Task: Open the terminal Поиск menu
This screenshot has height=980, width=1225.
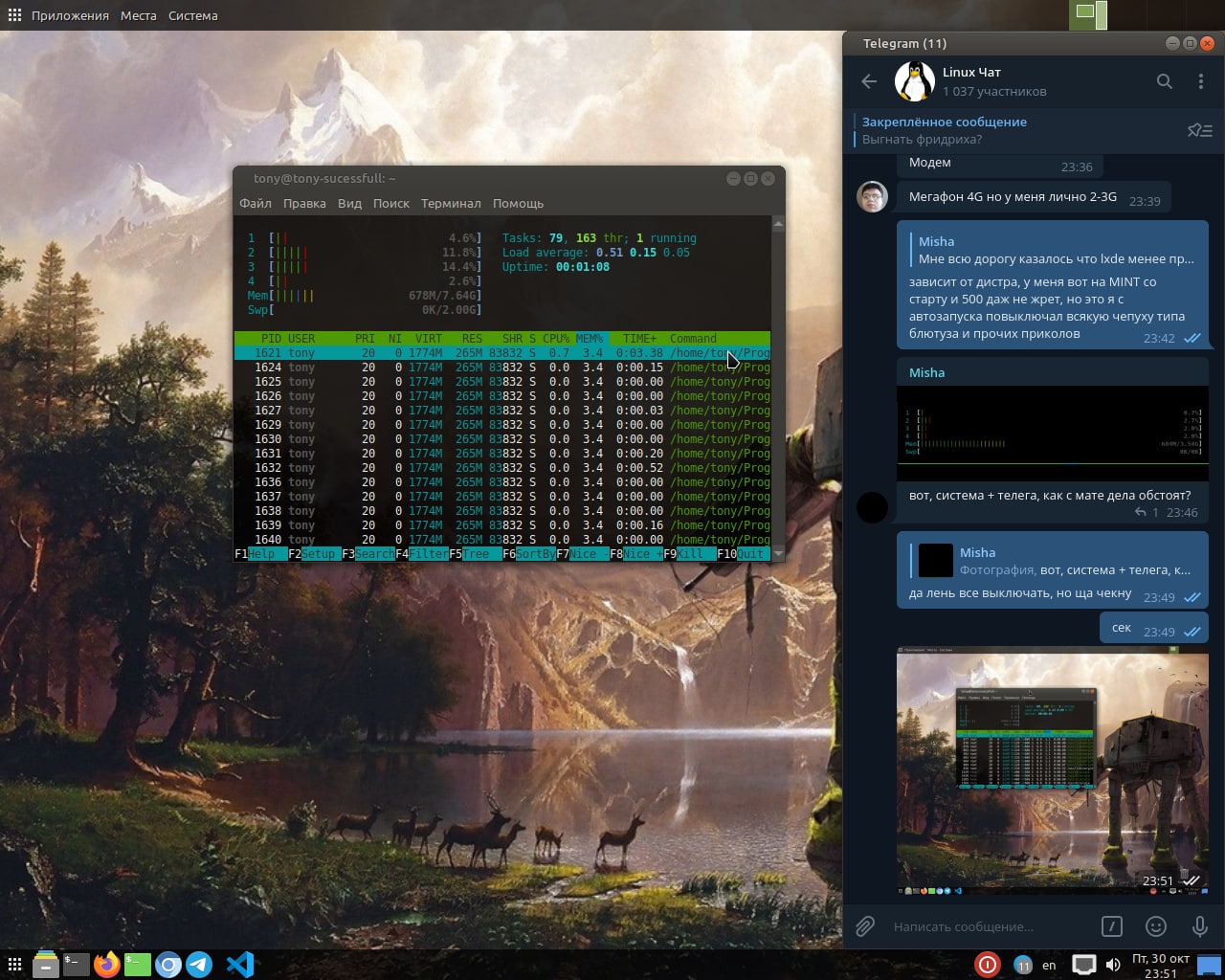Action: pos(391,203)
